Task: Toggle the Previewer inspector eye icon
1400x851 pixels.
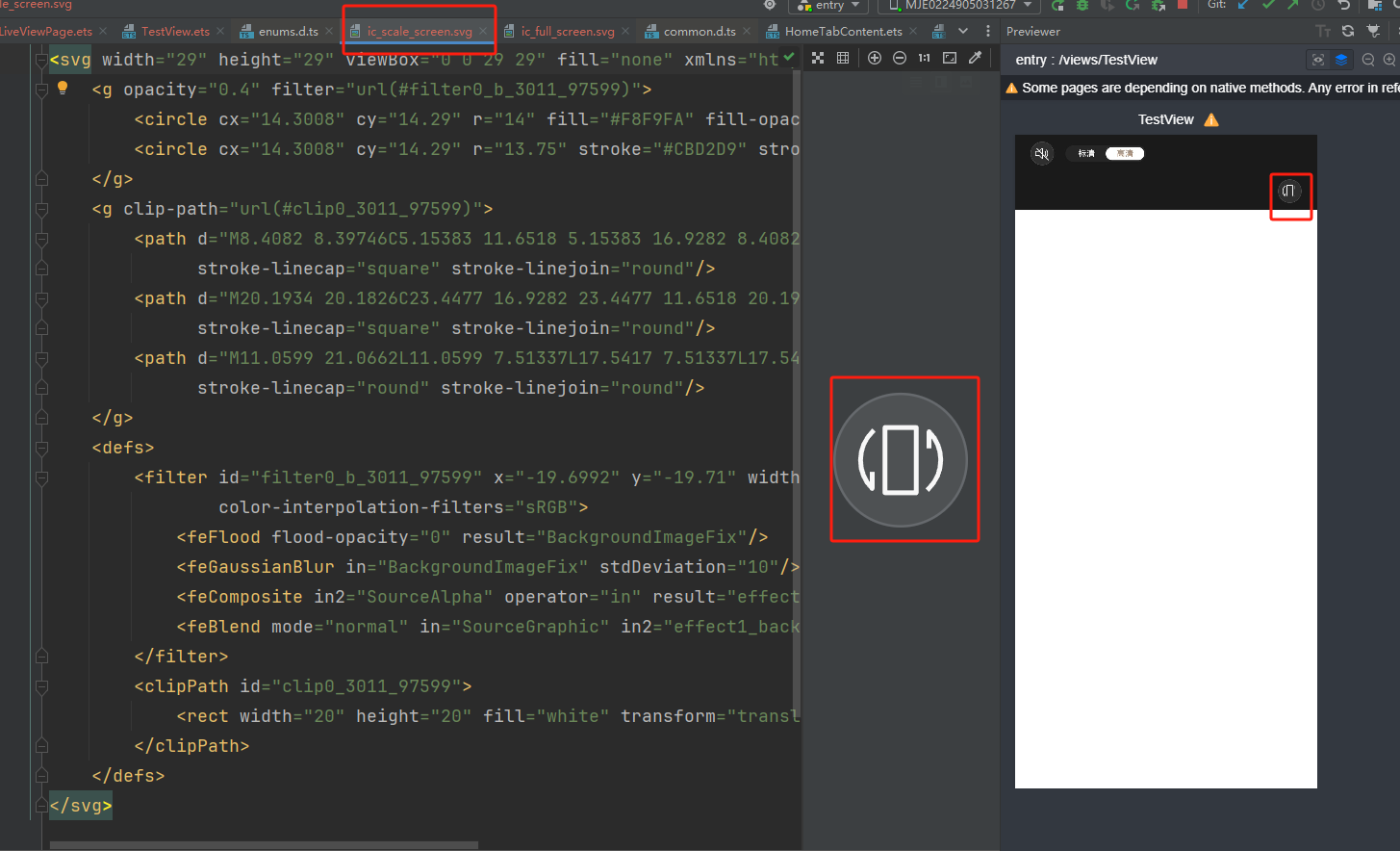Action: [x=1318, y=60]
